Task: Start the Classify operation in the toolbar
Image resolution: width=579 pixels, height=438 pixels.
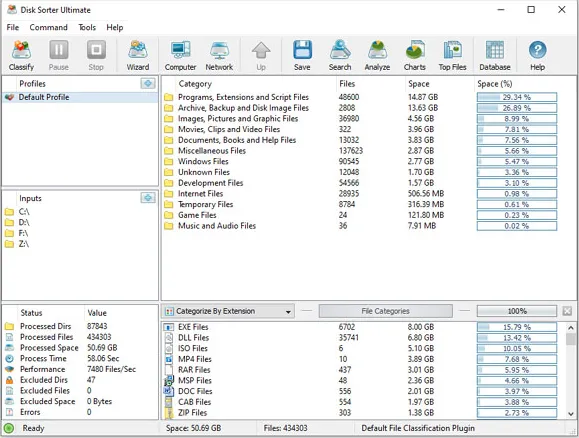Action: [21, 56]
